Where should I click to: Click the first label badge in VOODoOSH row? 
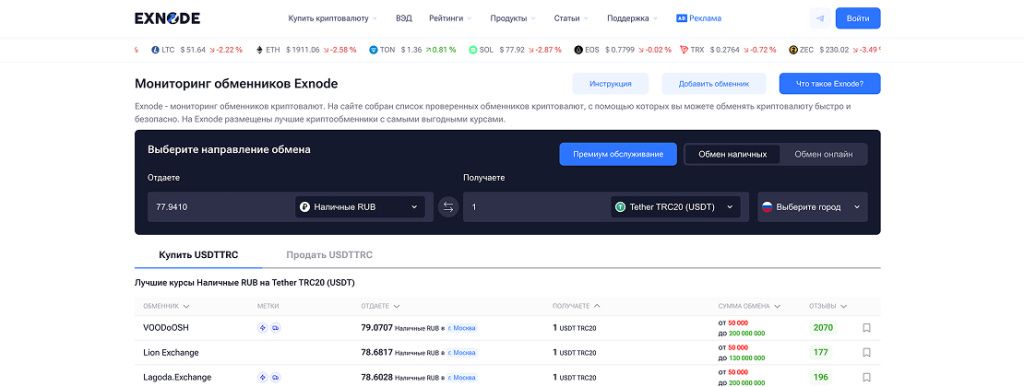click(x=263, y=328)
